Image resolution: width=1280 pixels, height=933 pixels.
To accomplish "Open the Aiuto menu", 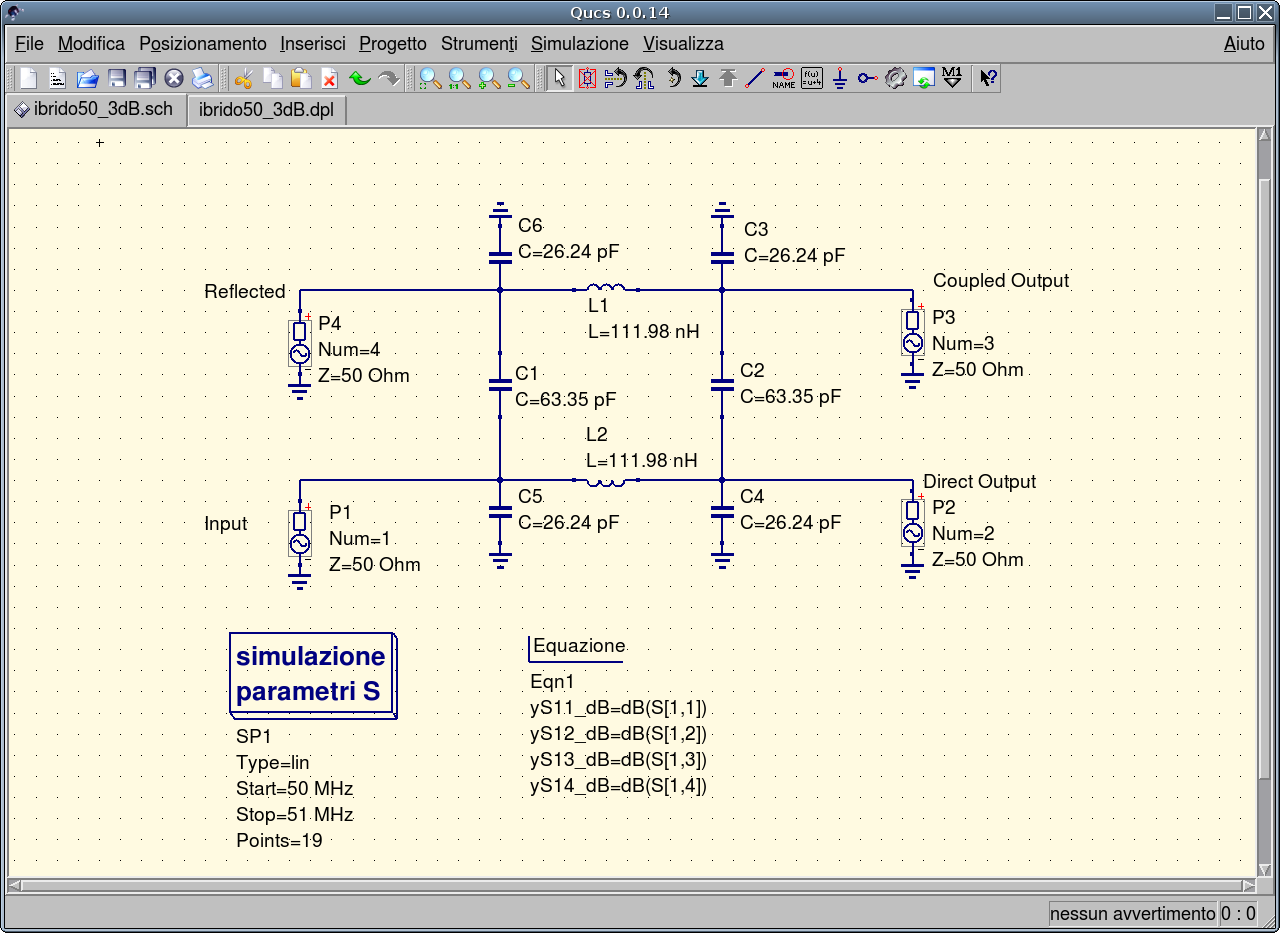I will [x=1243, y=44].
